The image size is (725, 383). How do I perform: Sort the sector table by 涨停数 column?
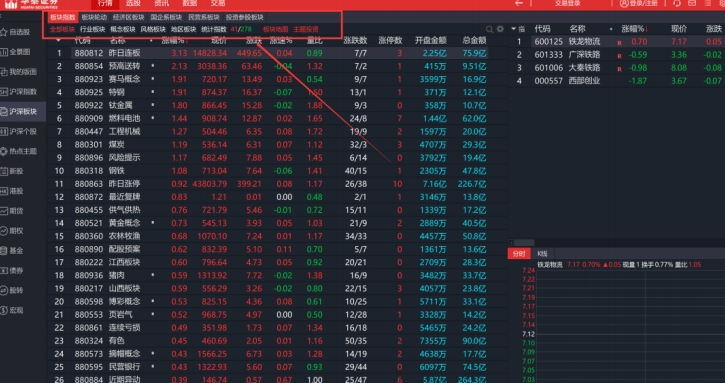[390, 41]
